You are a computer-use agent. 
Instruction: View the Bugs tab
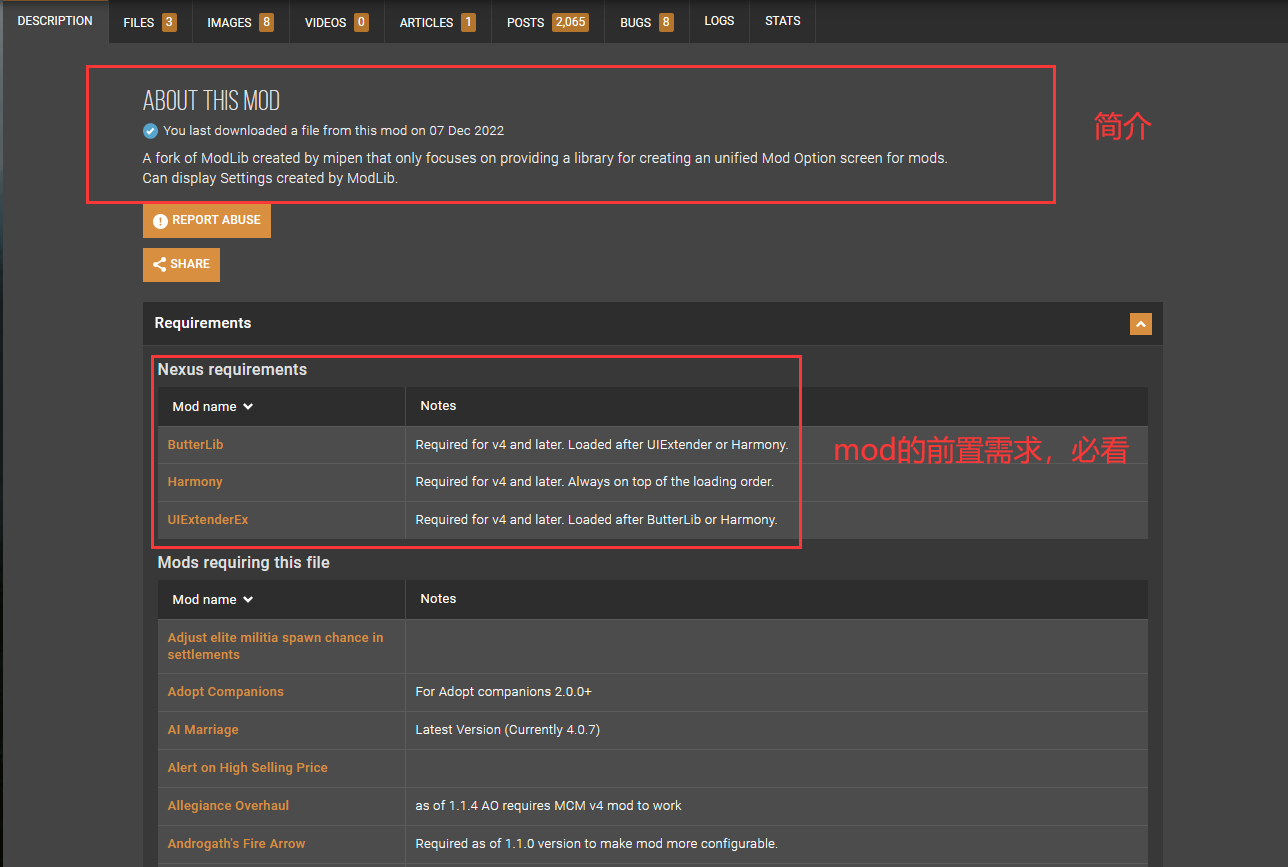647,22
